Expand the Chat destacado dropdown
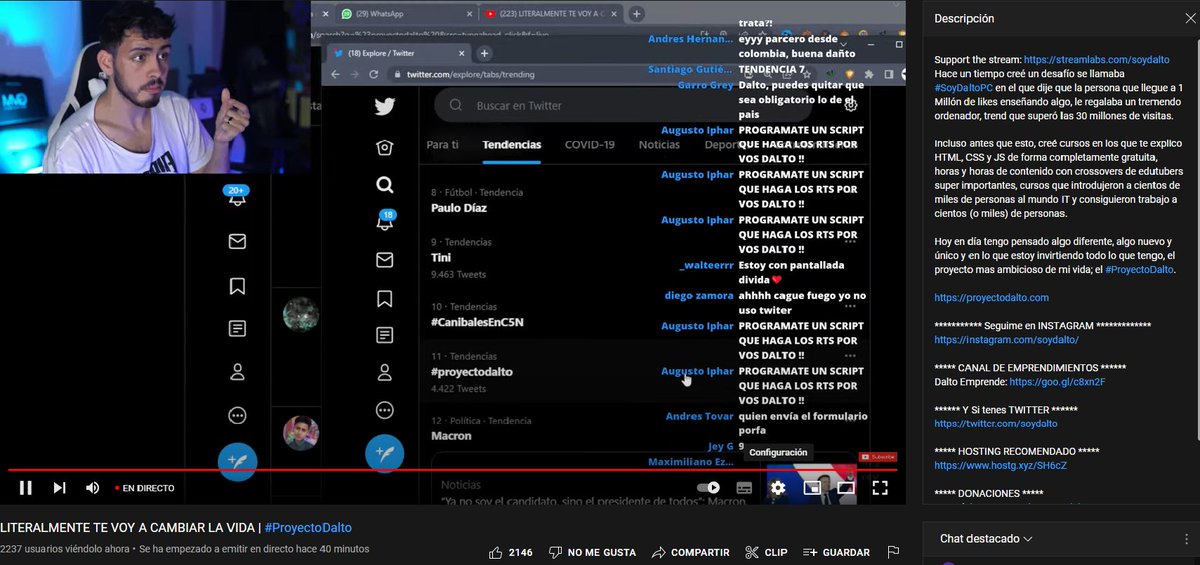Image resolution: width=1200 pixels, height=565 pixels. (986, 539)
